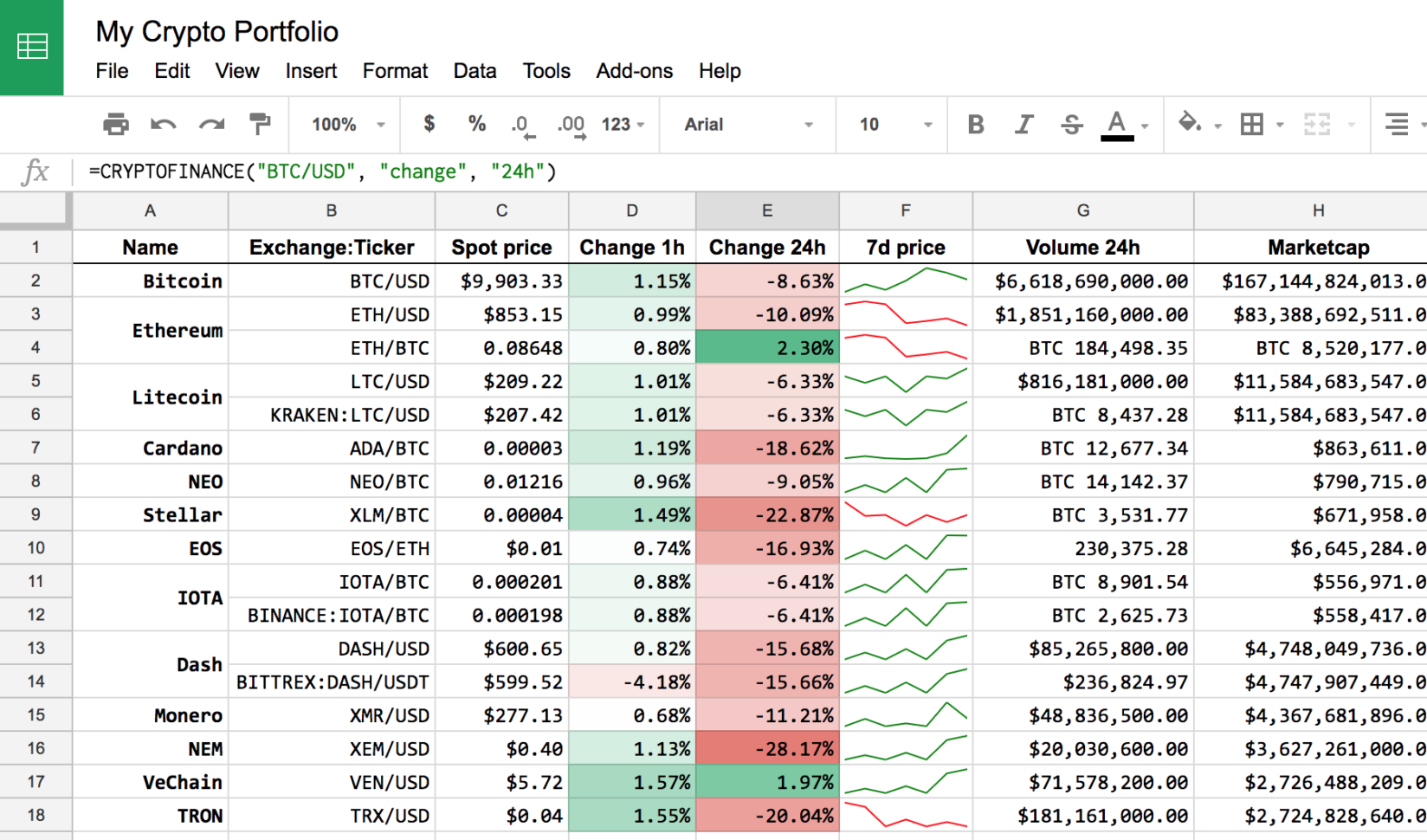Toggle italic formatting

(x=1023, y=124)
